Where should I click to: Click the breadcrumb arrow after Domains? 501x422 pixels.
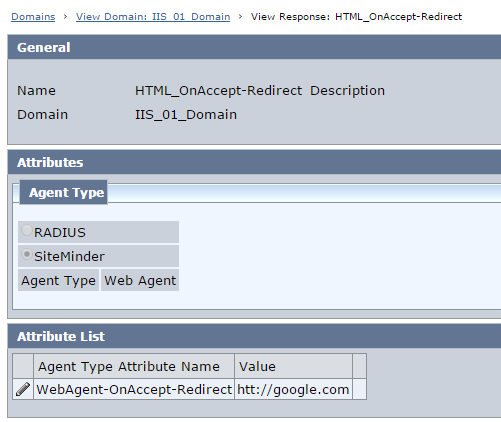(x=65, y=16)
